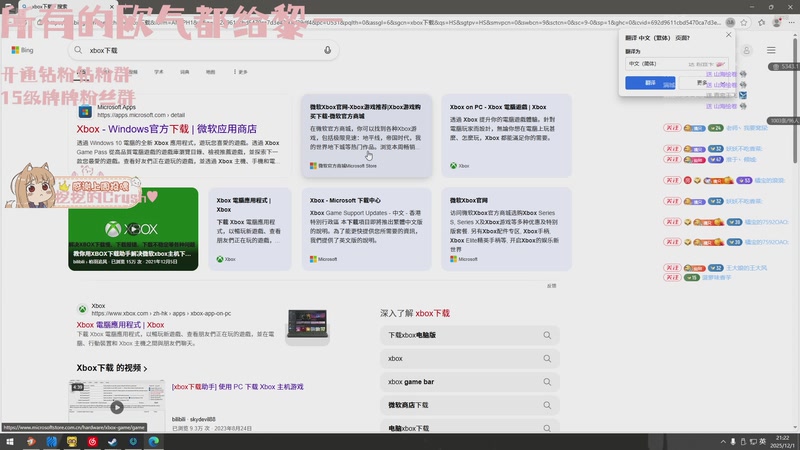Open the browser profile avatar
Screen dimensions: 800x450
pyautogui.click(x=777, y=22)
